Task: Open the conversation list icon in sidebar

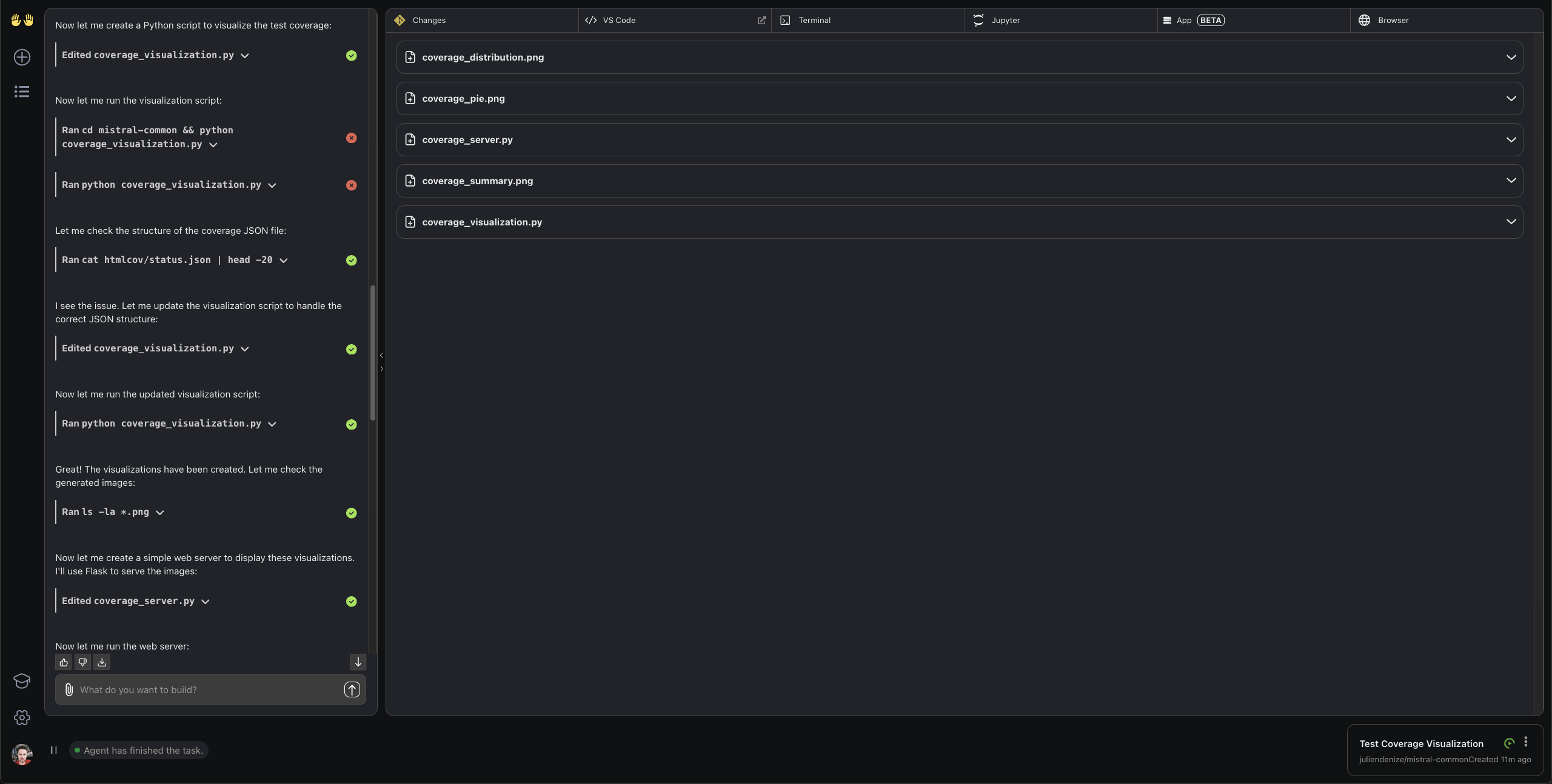Action: 22,91
